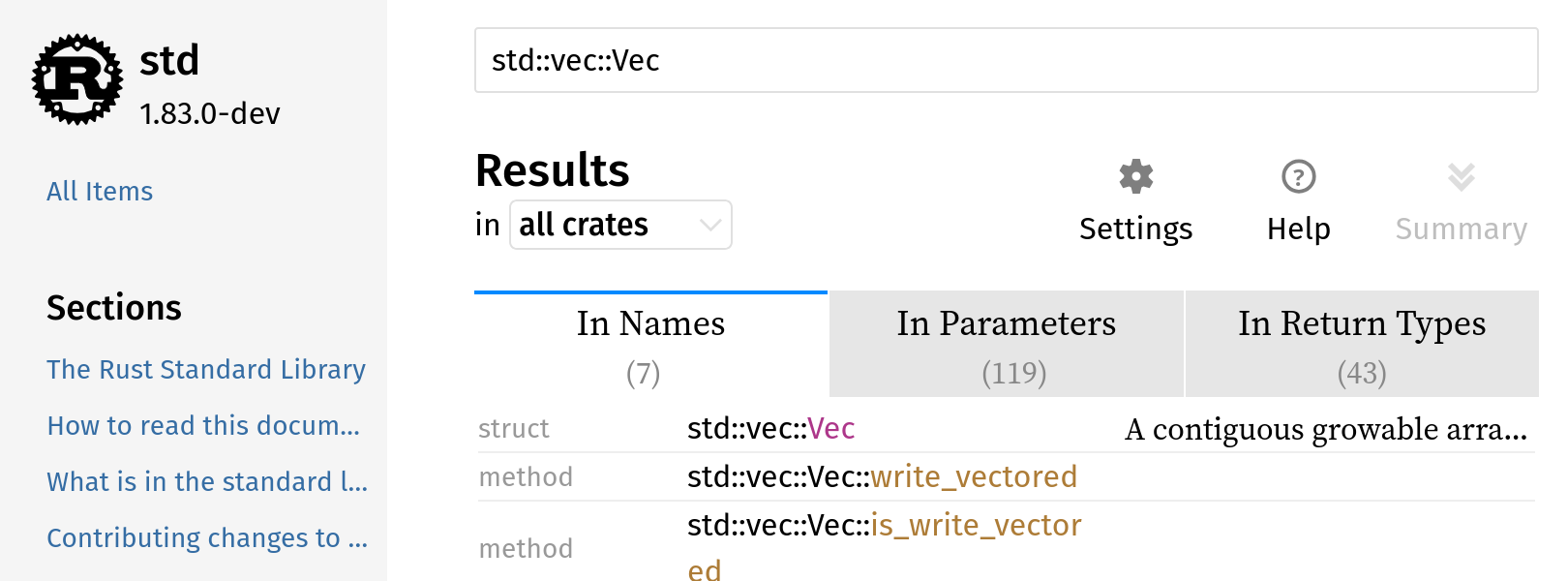Open the How to read this documentation link
Viewport: 1568px width, 581px height.
[203, 425]
